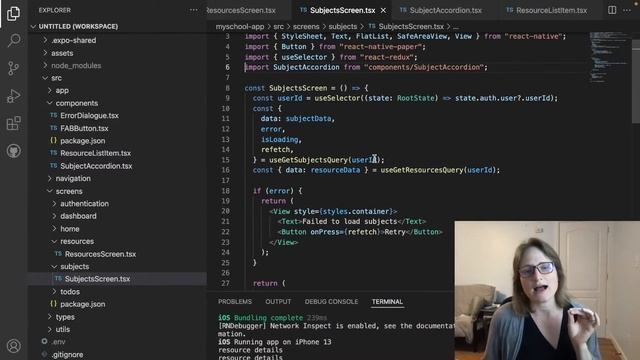
Task: Open the Extensions view
Action: pyautogui.click(x=13, y=123)
